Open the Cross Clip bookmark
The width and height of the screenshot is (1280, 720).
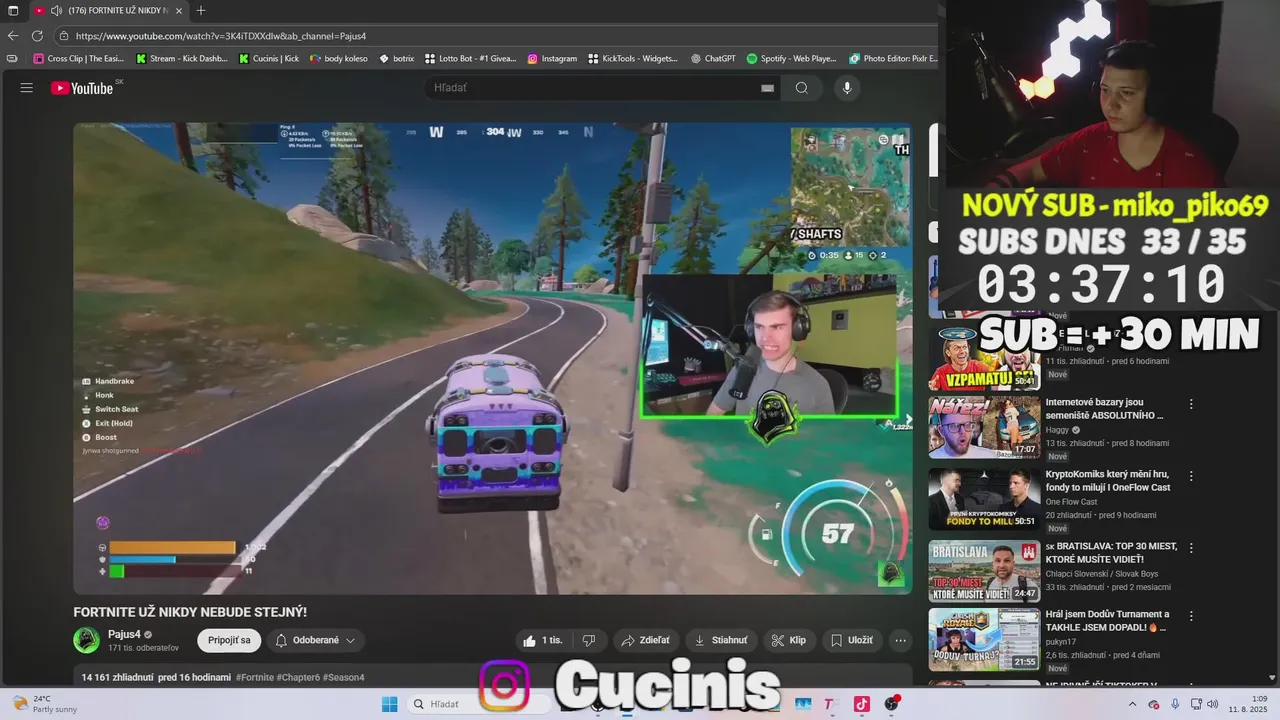[78, 58]
